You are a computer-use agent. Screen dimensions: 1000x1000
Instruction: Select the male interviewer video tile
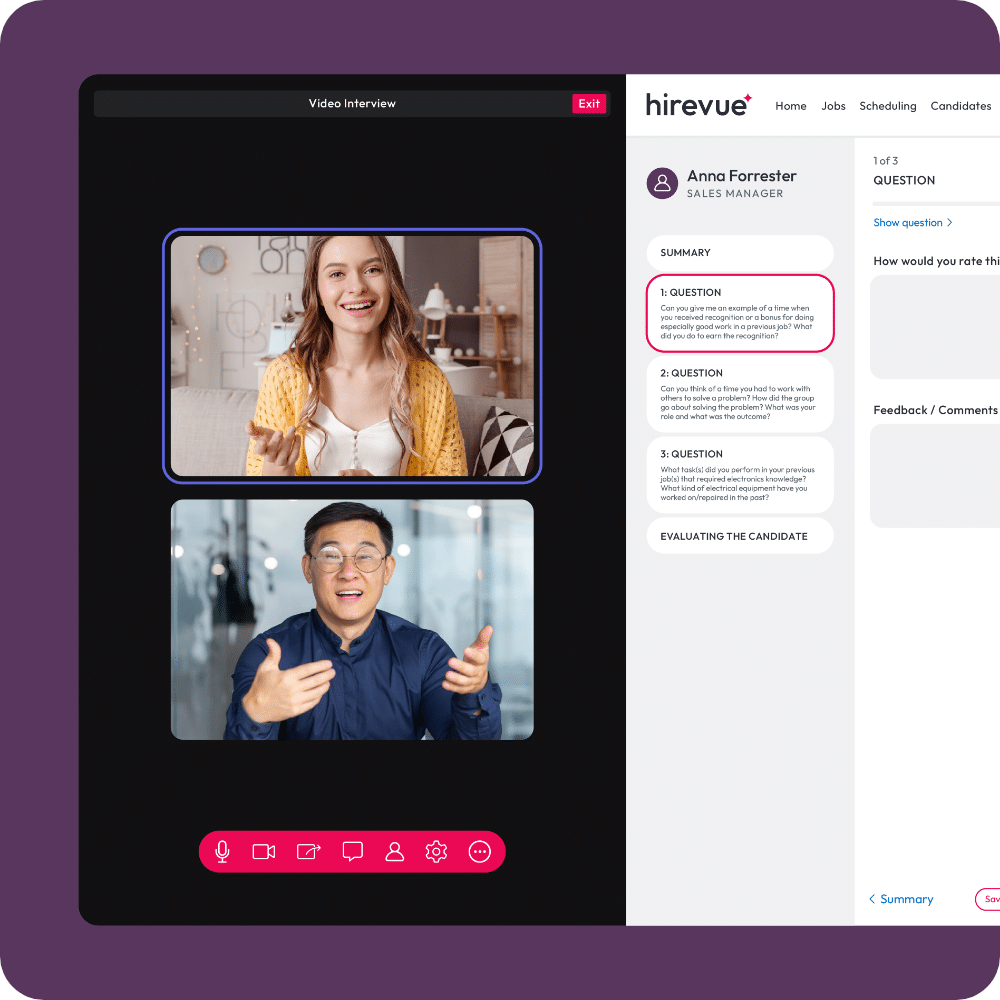pyautogui.click(x=352, y=619)
